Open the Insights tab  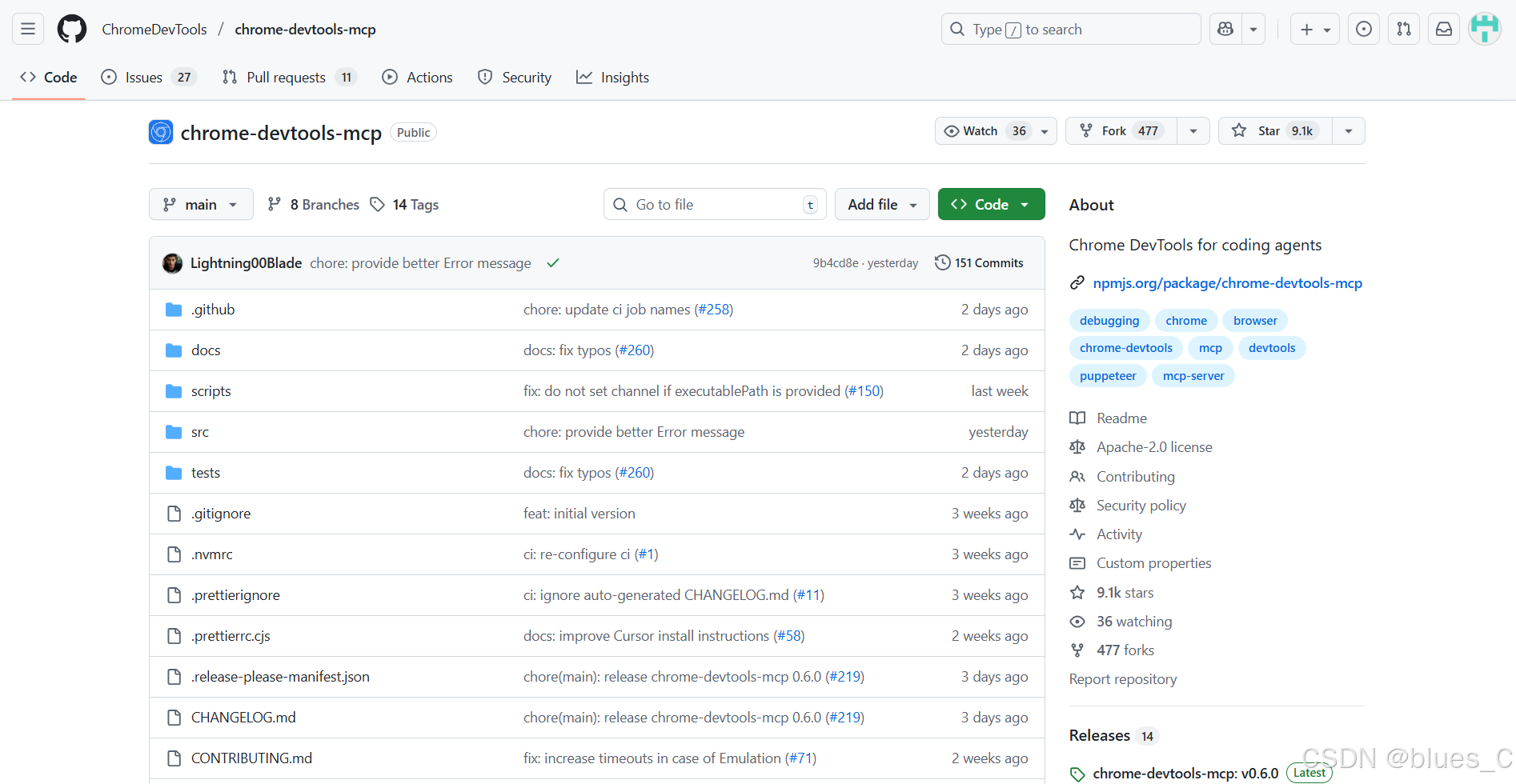tap(612, 77)
